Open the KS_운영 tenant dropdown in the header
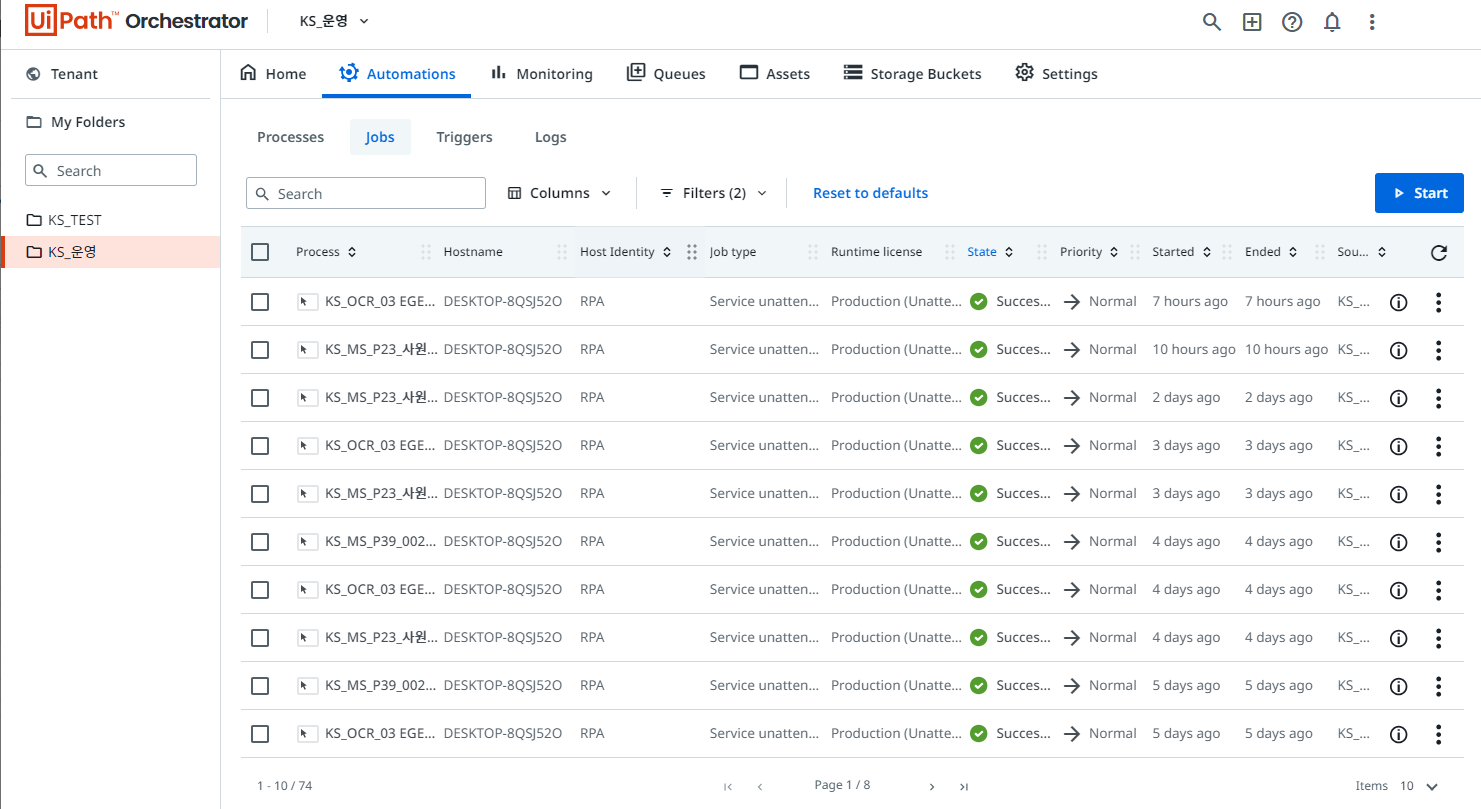The image size is (1481, 809). coord(334,21)
